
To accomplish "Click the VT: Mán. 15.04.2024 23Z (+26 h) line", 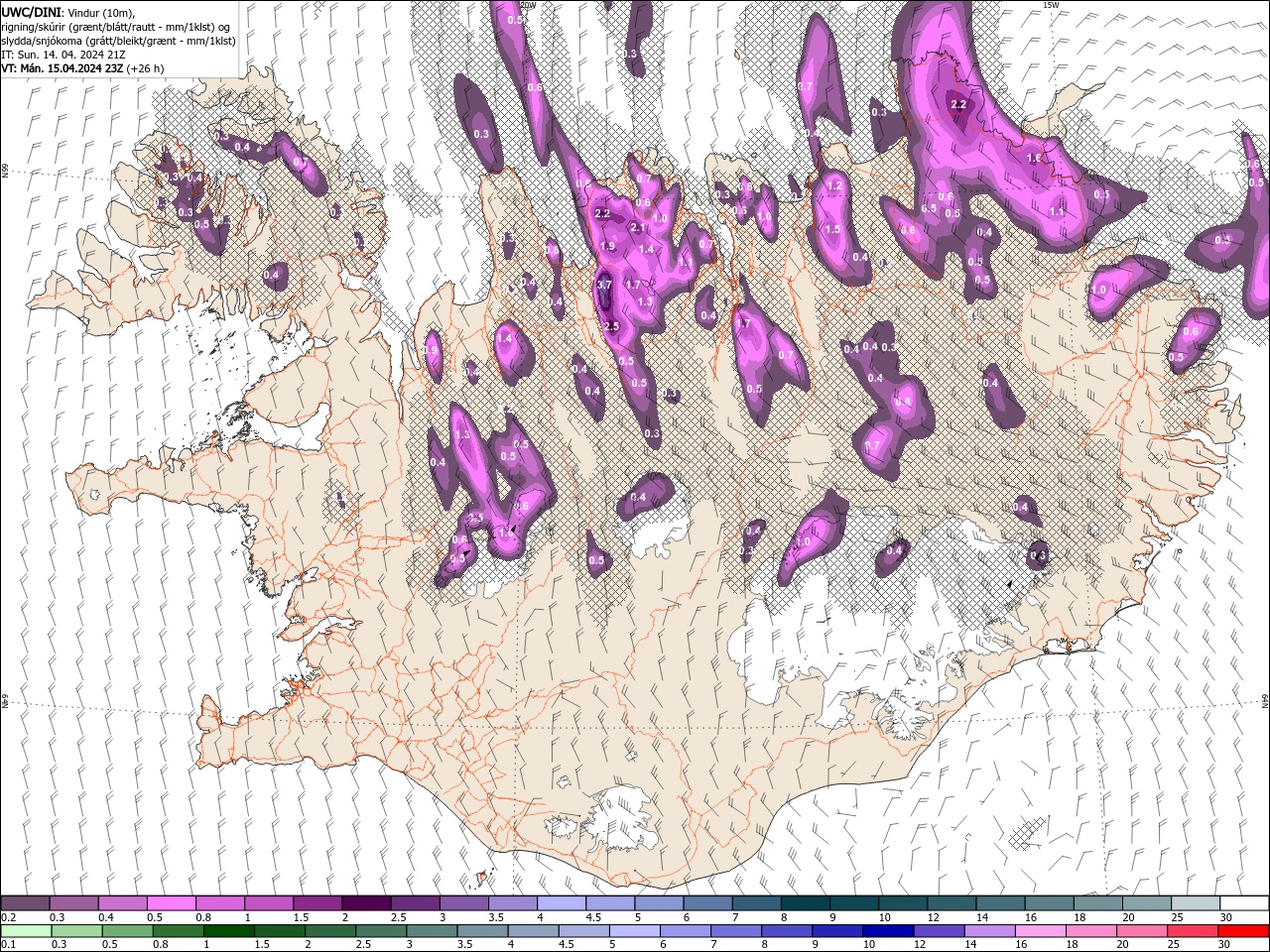I will click(x=83, y=68).
